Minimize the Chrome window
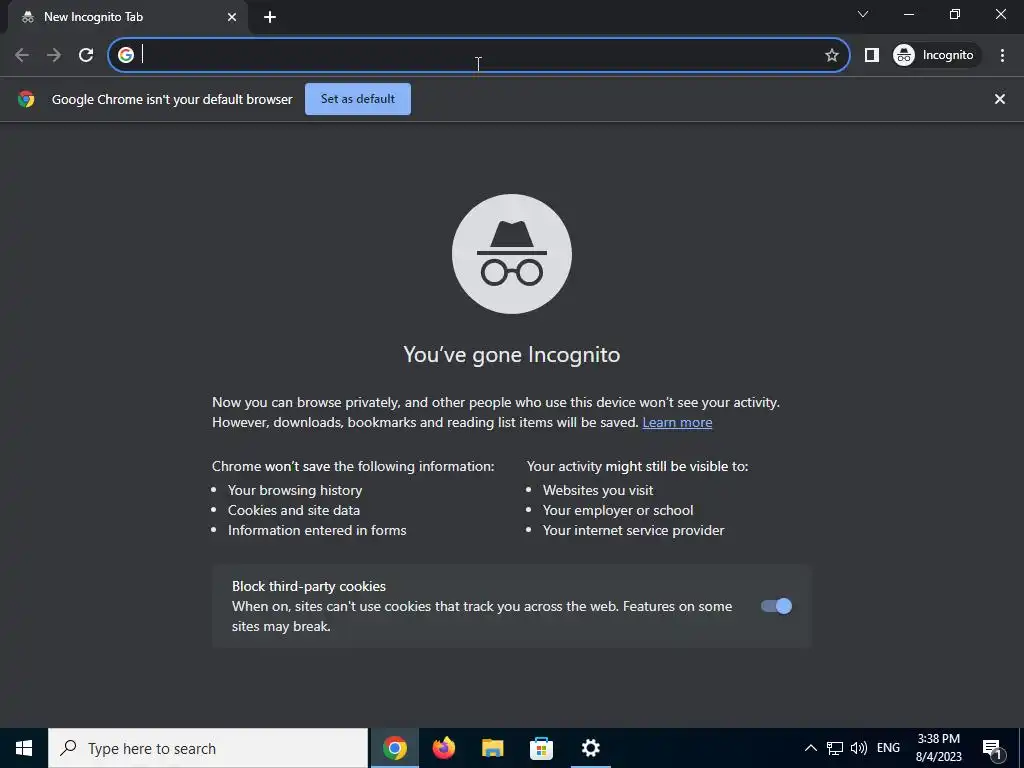The width and height of the screenshot is (1024, 768). [908, 14]
